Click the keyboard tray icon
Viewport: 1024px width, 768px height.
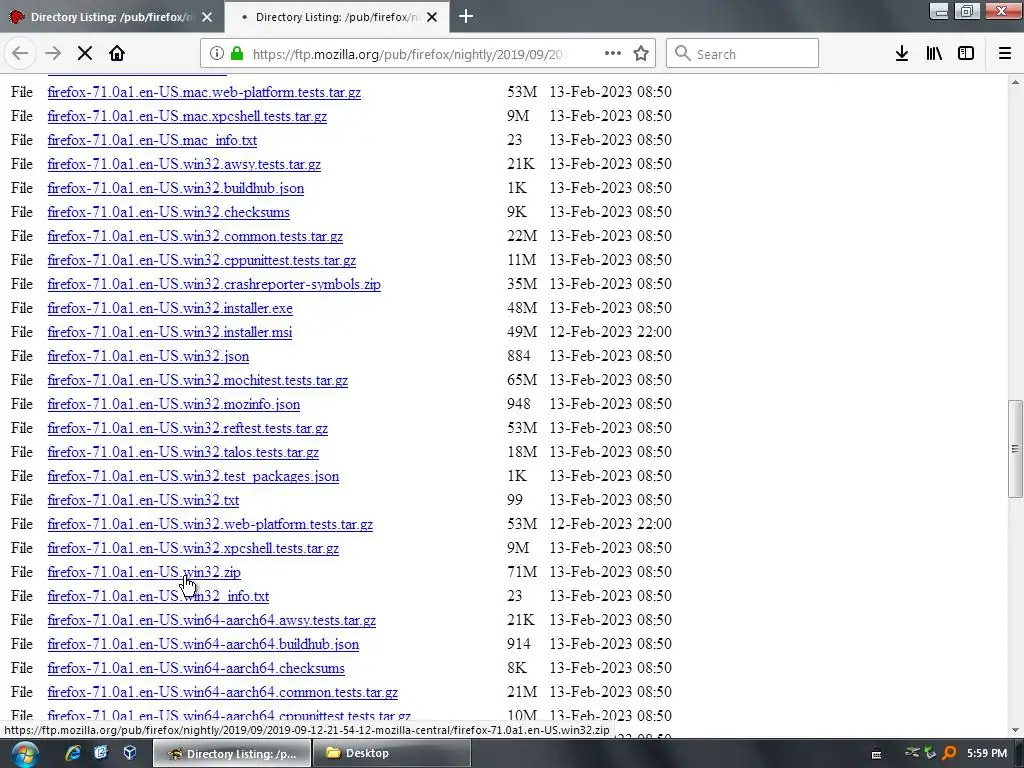[876, 754]
